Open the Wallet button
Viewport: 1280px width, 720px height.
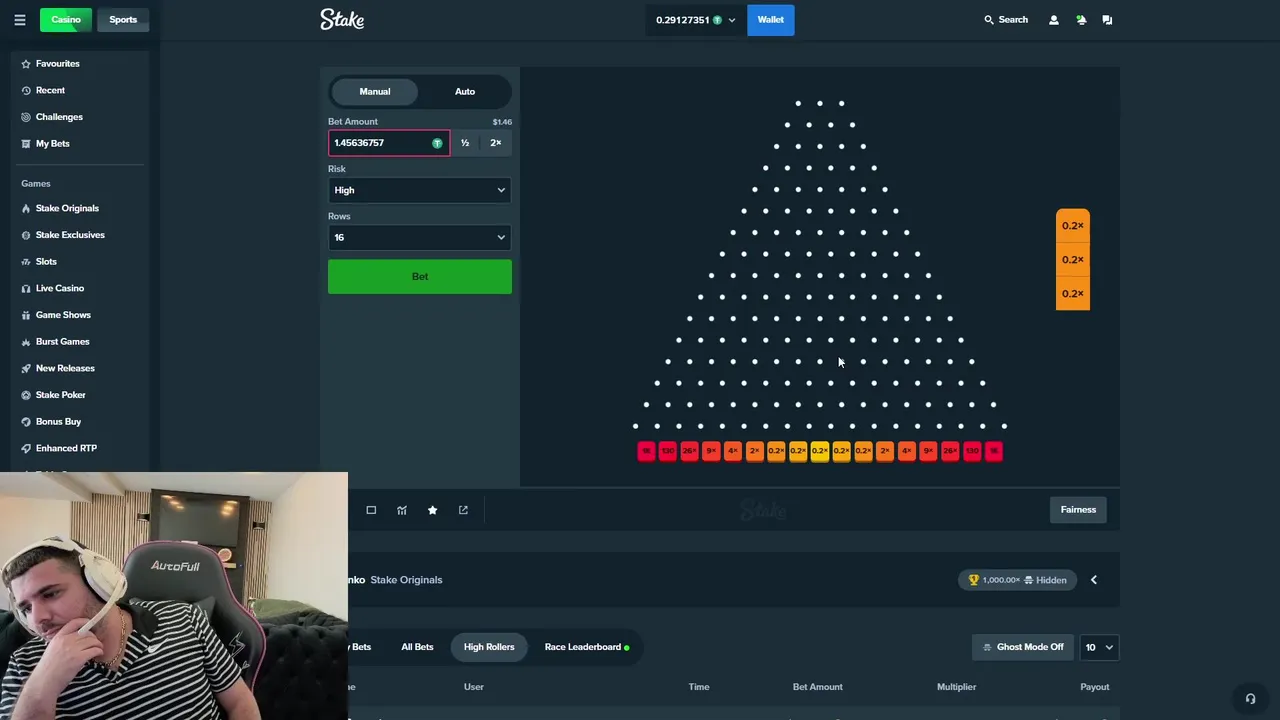point(771,20)
